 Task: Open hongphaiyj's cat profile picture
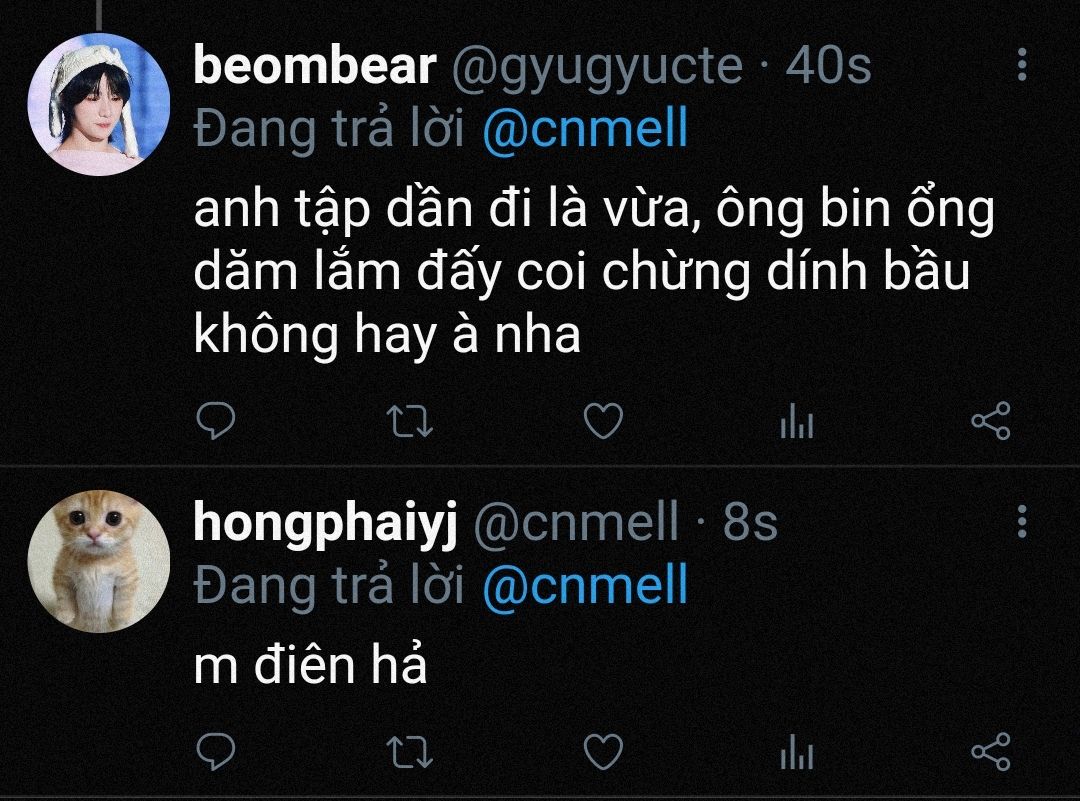pyautogui.click(x=98, y=561)
